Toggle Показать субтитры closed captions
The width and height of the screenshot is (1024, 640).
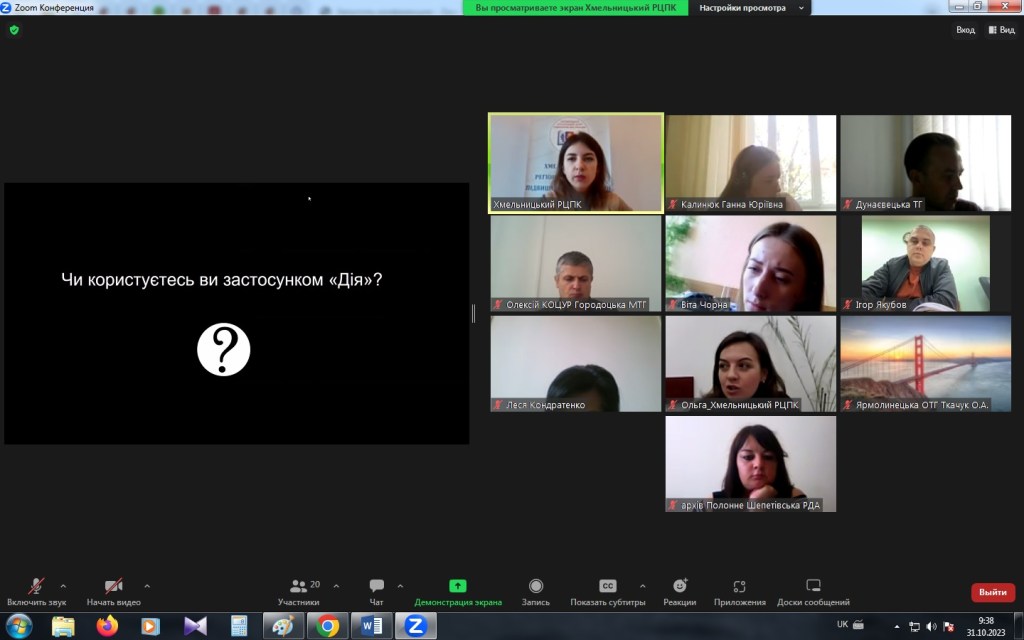607,591
